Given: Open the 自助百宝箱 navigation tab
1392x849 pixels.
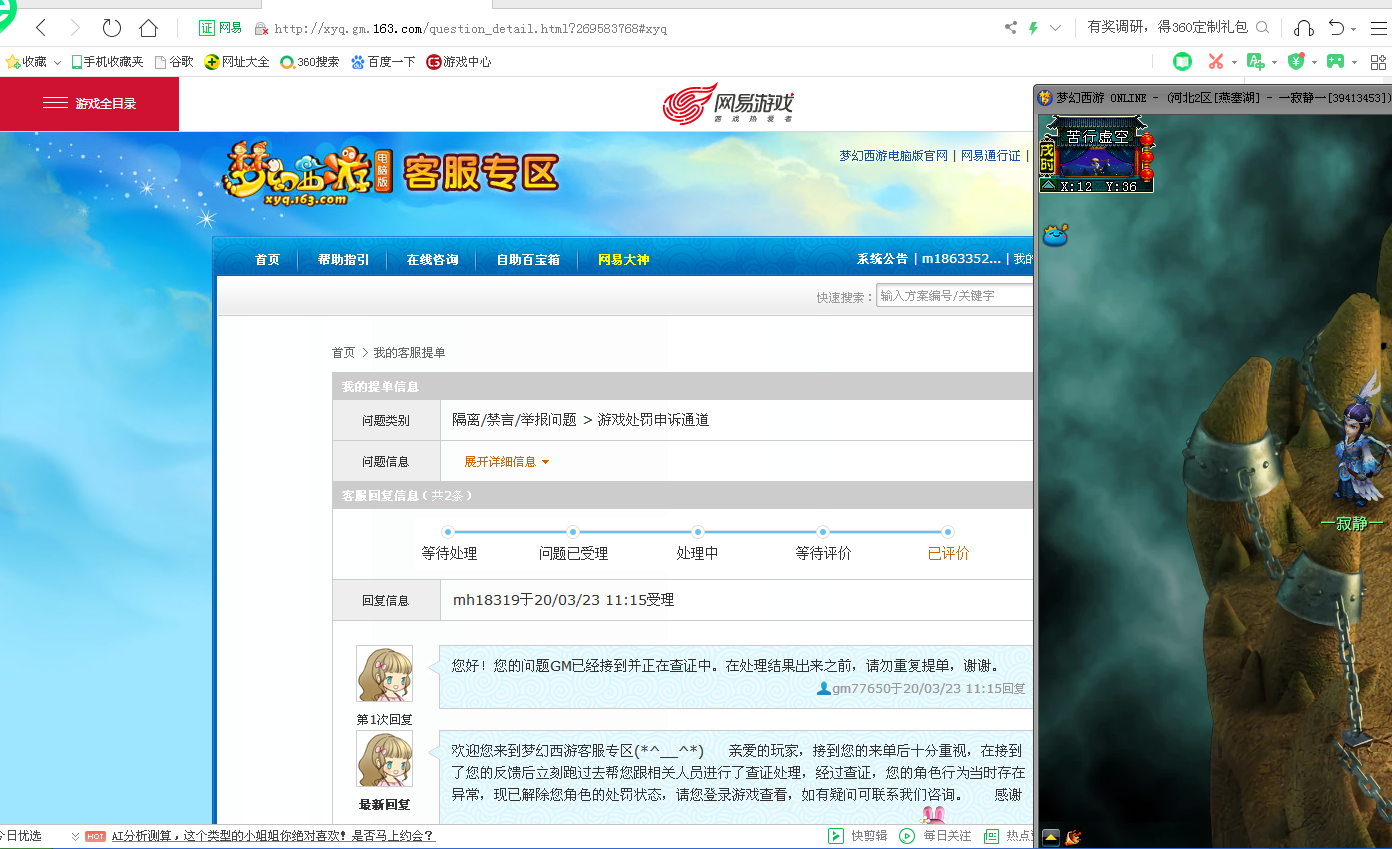Looking at the screenshot, I should [528, 260].
